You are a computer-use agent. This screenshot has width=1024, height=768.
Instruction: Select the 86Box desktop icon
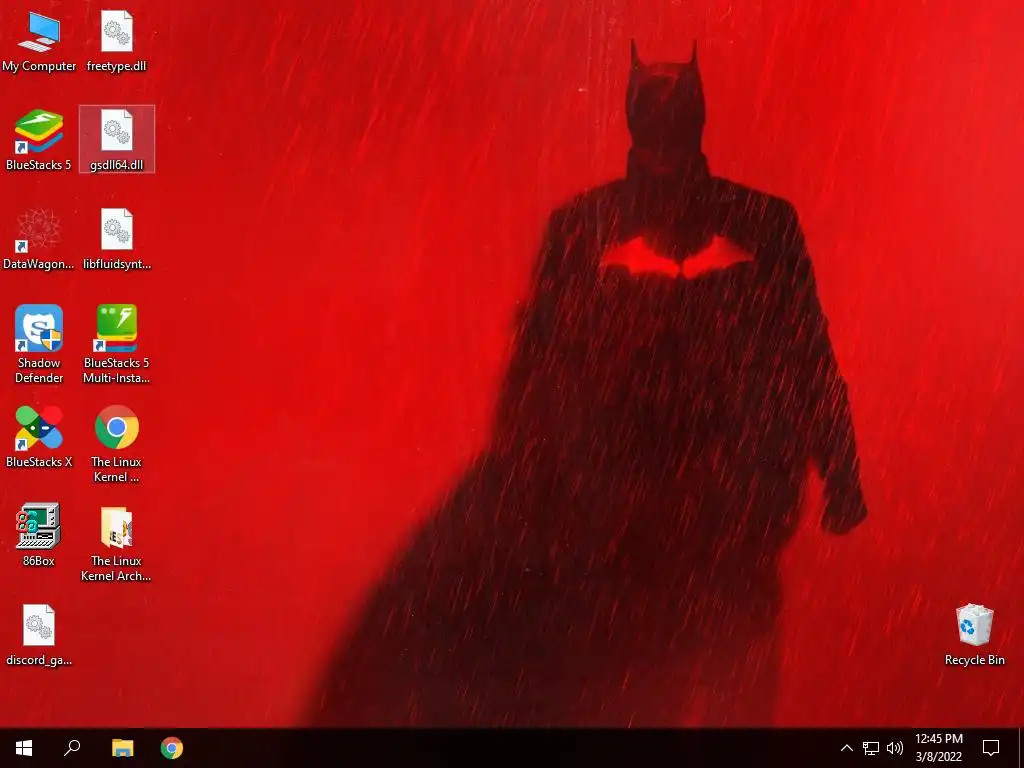click(39, 536)
